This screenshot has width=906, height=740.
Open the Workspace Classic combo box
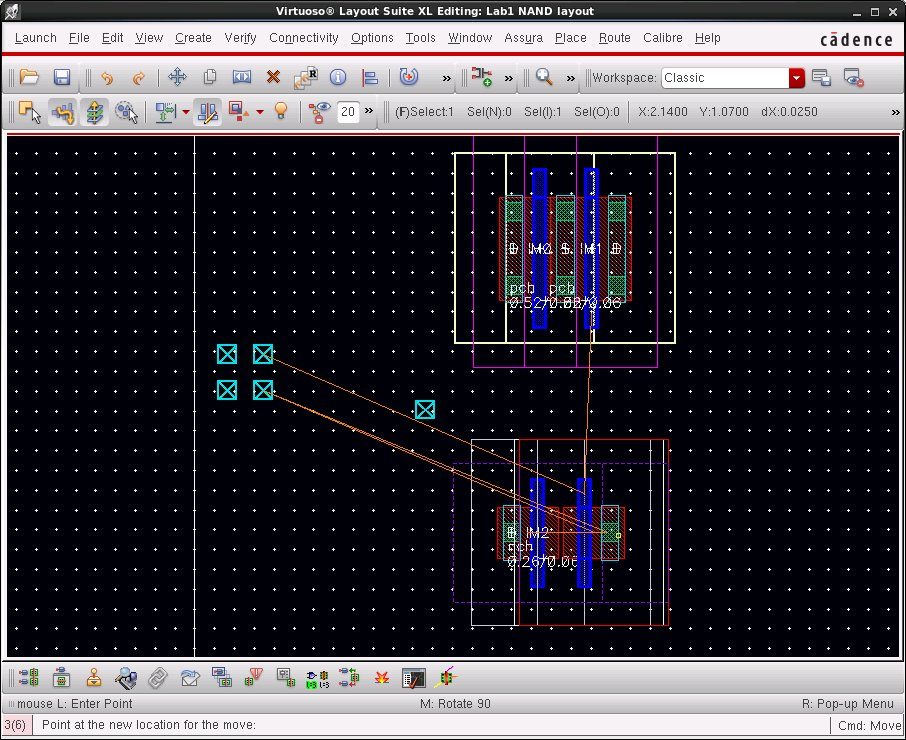point(733,78)
